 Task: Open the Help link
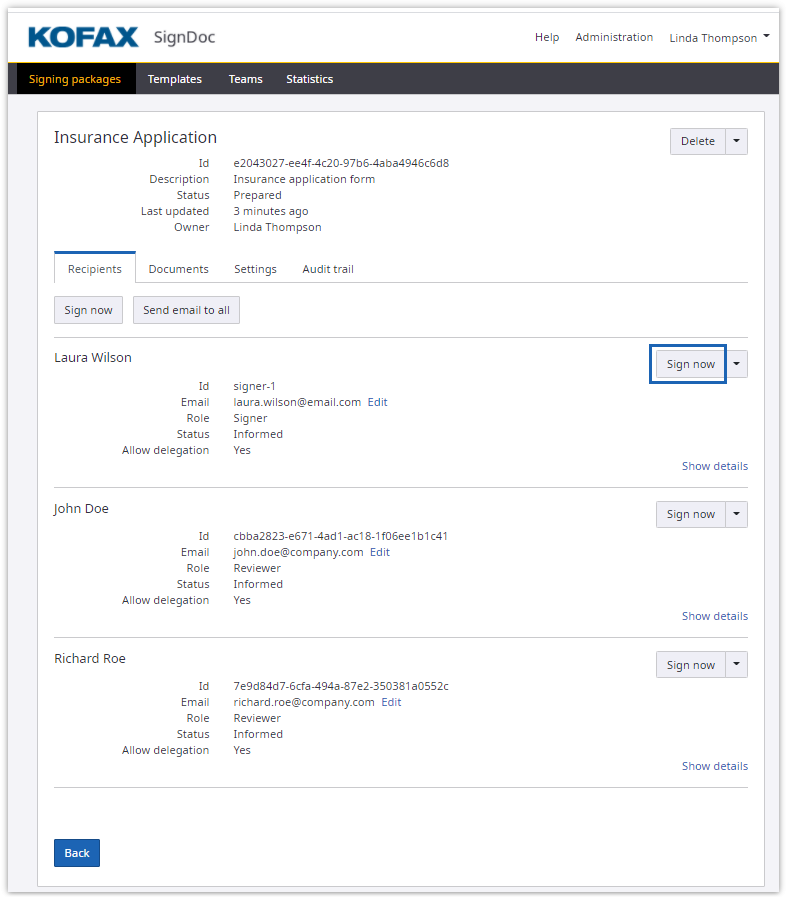point(547,37)
